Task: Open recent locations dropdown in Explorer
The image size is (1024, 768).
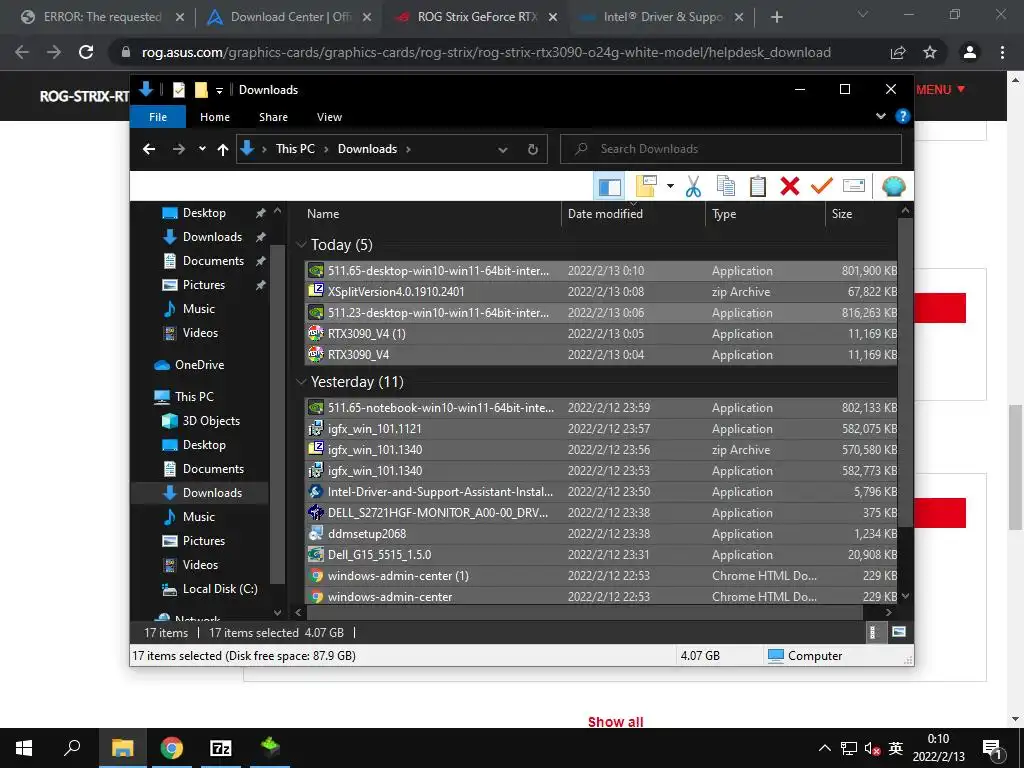Action: tap(202, 149)
